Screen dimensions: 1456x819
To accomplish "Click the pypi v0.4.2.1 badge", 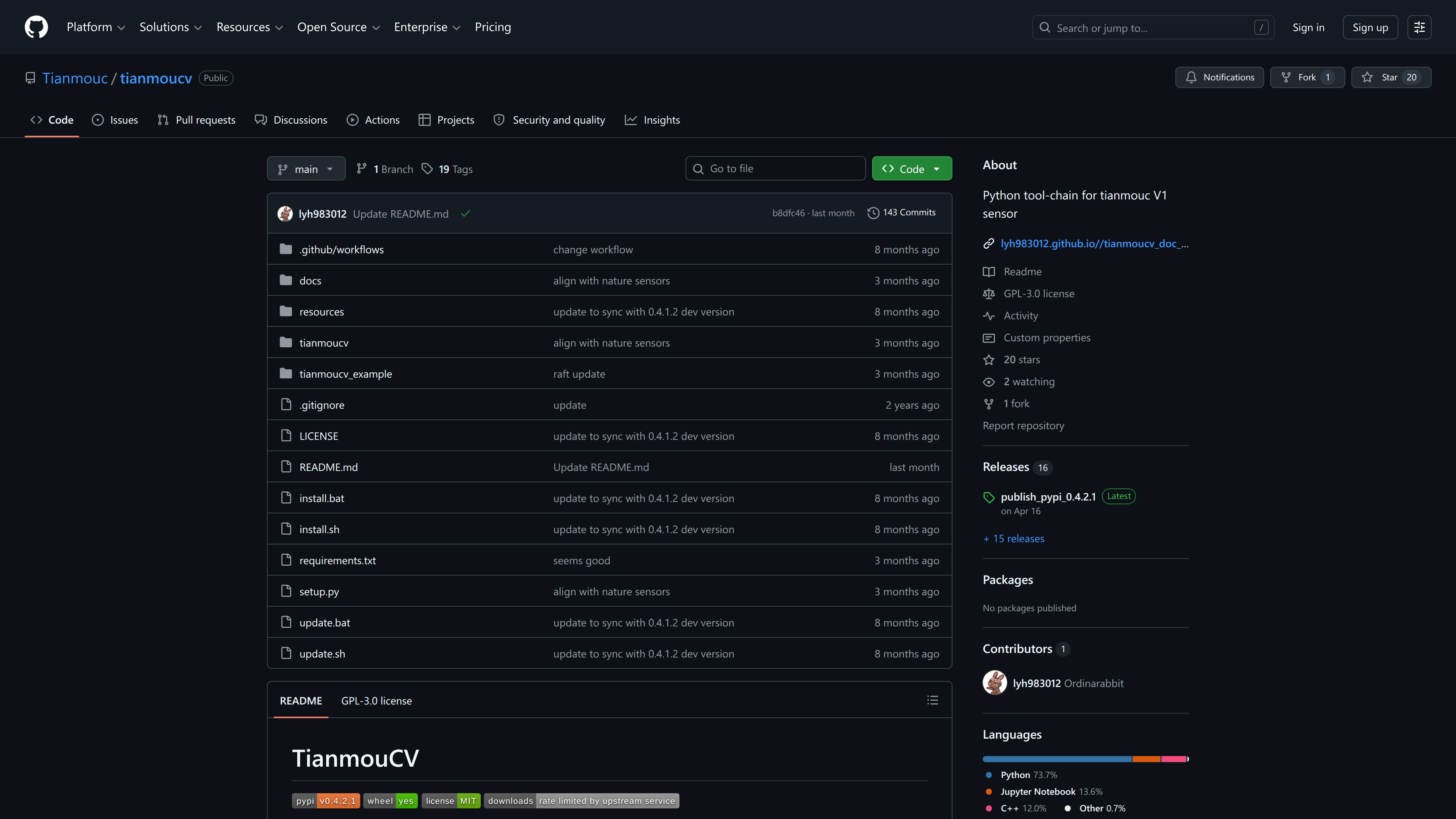I will [x=326, y=801].
